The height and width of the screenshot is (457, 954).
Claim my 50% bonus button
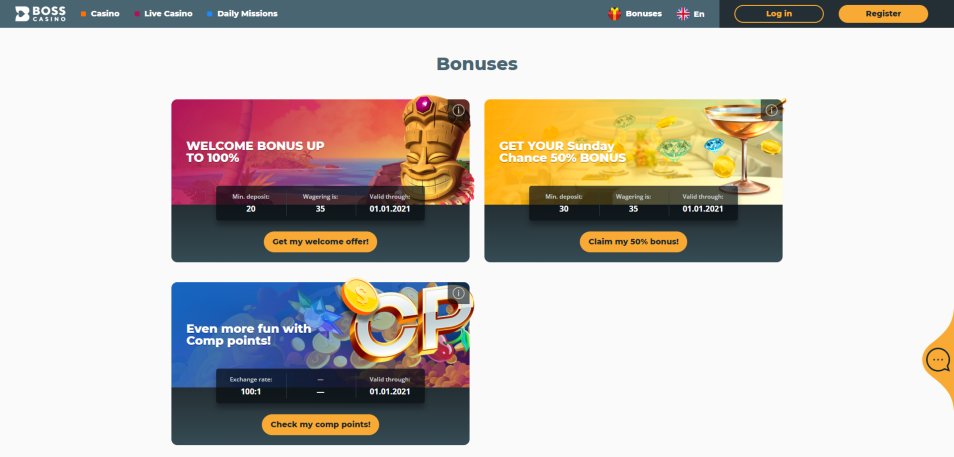633,242
